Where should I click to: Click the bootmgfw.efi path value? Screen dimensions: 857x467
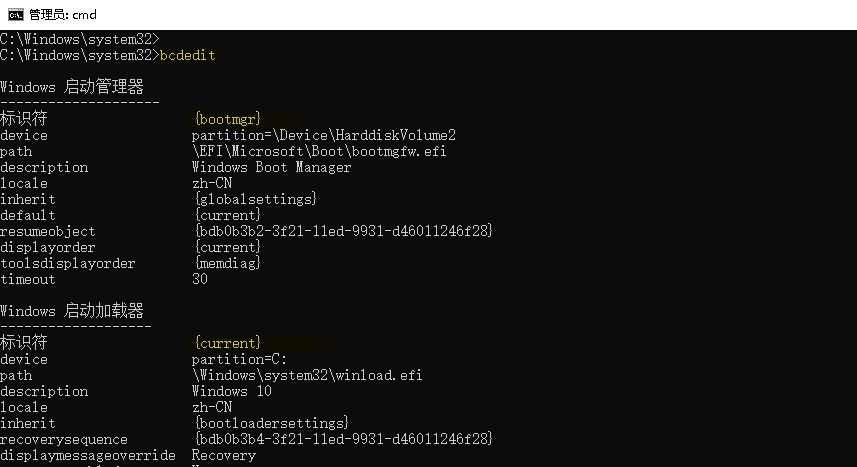click(x=319, y=151)
